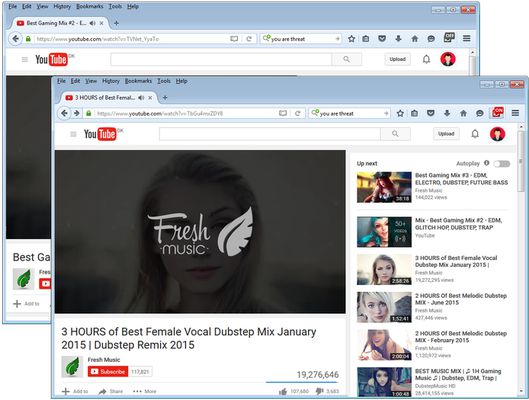Open 2 HOURS Melodic Dubstep June 2015 thumbnail
The height and width of the screenshot is (400, 529).
pyautogui.click(x=384, y=307)
